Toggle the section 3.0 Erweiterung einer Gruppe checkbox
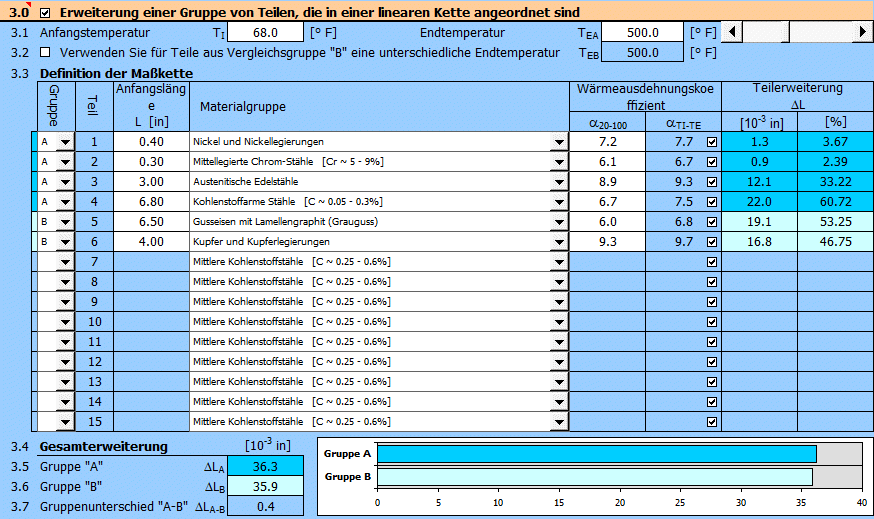 [43, 13]
